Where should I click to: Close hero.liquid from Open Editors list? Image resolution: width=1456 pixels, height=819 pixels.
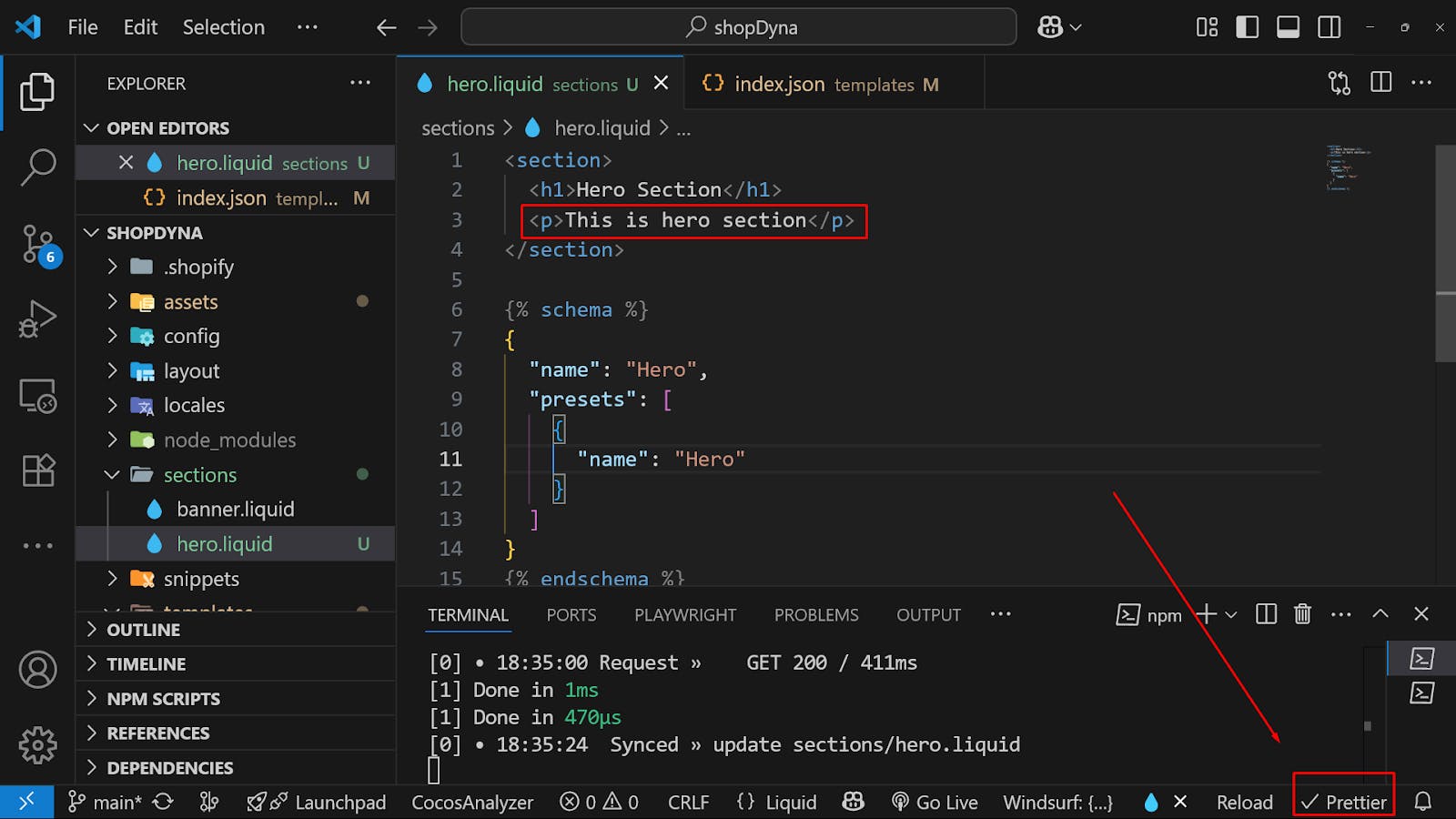pyautogui.click(x=126, y=163)
